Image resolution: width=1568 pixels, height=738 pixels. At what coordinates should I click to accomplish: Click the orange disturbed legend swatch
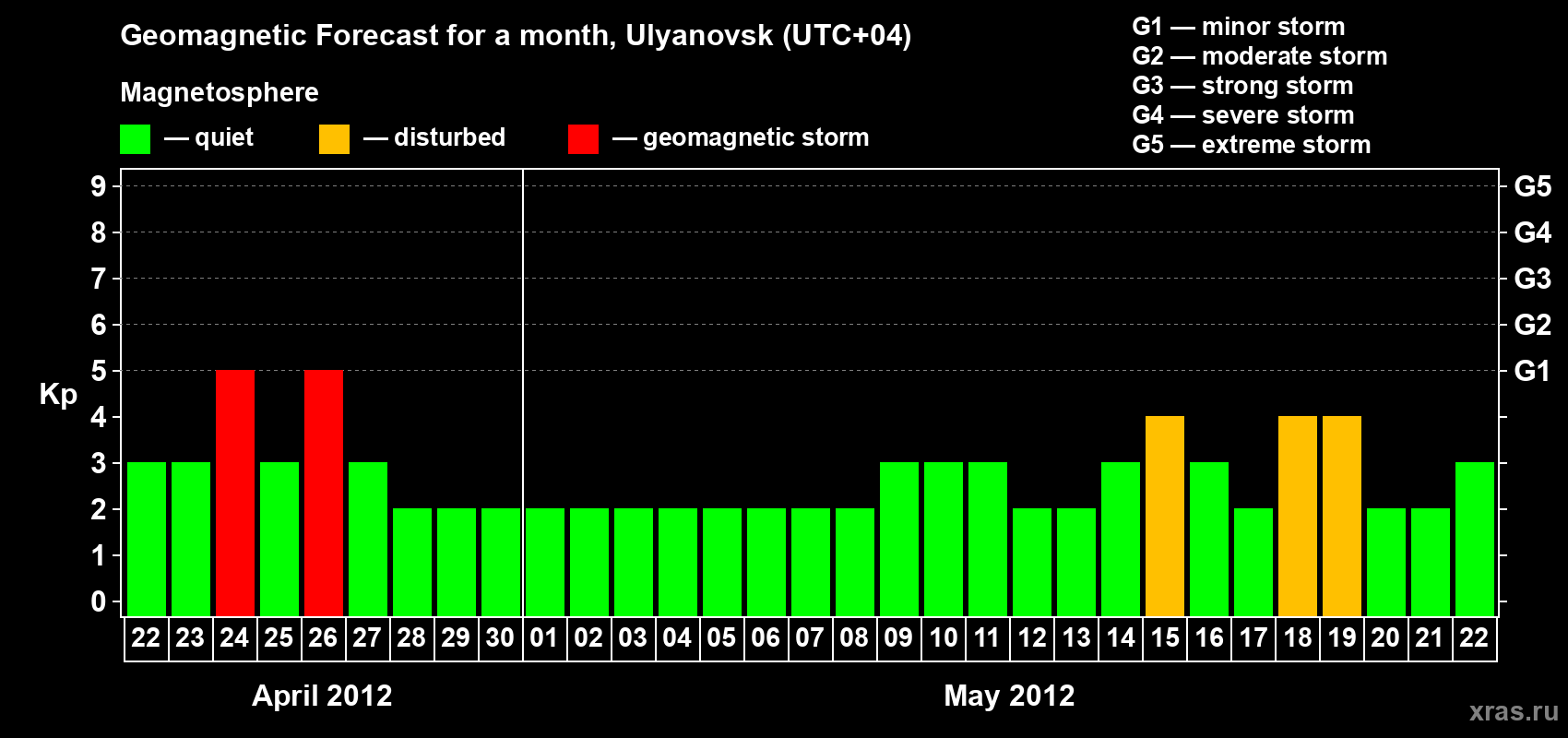pos(334,139)
